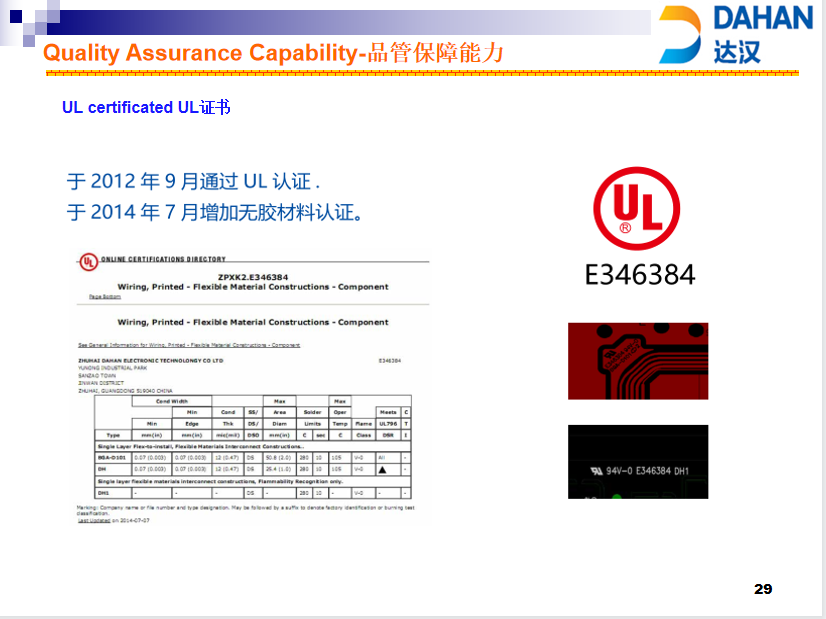
Task: Select the 2014 年 7 月 adhesive-free material line
Action: click(214, 212)
